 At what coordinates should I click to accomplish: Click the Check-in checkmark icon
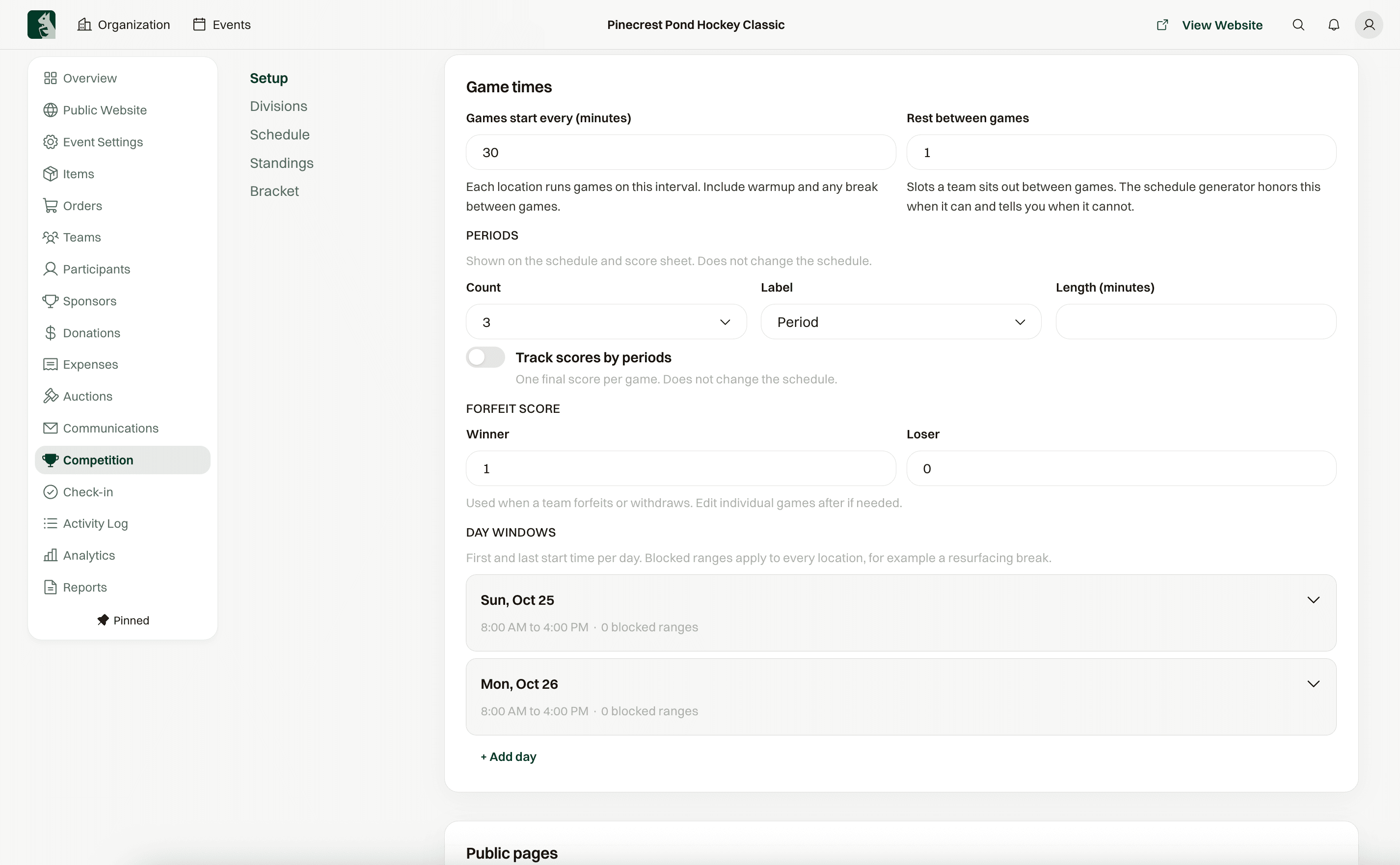(x=51, y=492)
